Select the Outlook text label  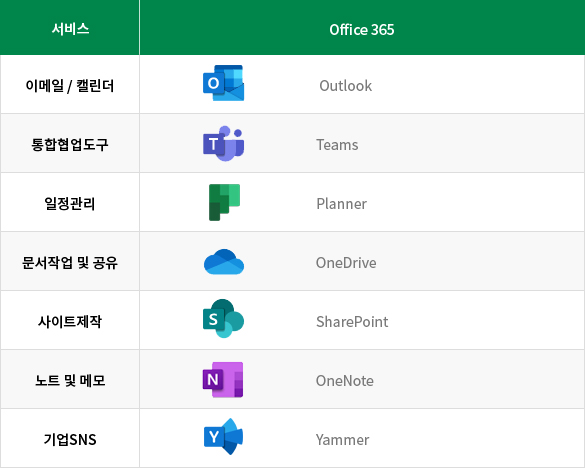(345, 86)
